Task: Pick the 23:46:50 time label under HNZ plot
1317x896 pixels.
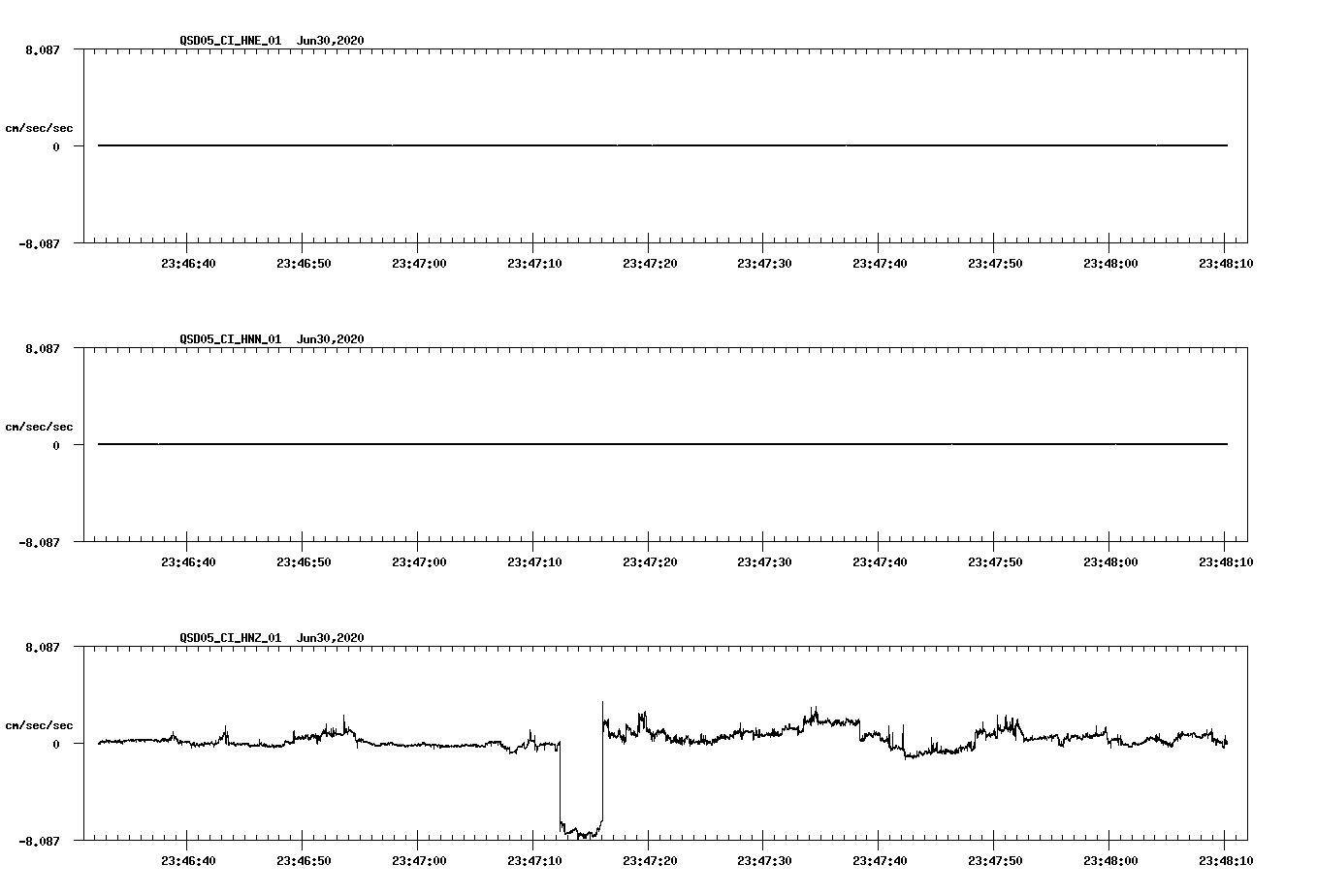Action: pyautogui.click(x=304, y=860)
